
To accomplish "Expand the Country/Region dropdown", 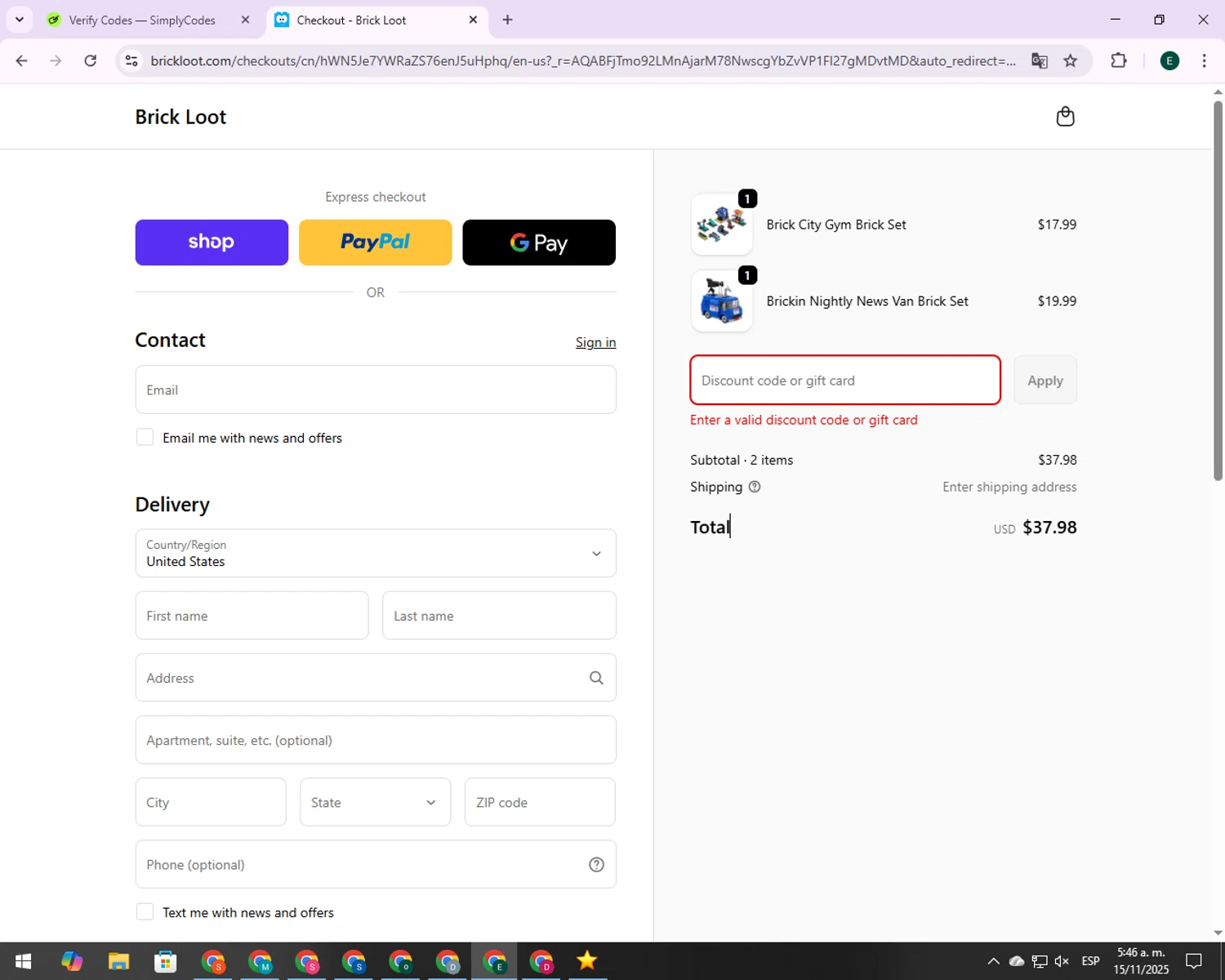I will pos(376,553).
